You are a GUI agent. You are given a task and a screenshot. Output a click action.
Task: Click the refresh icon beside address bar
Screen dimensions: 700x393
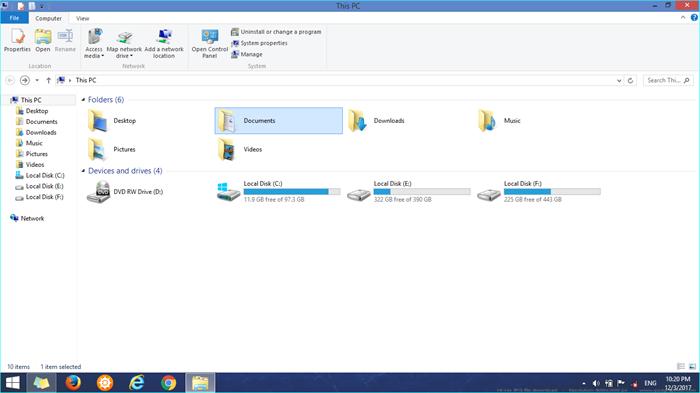click(630, 80)
